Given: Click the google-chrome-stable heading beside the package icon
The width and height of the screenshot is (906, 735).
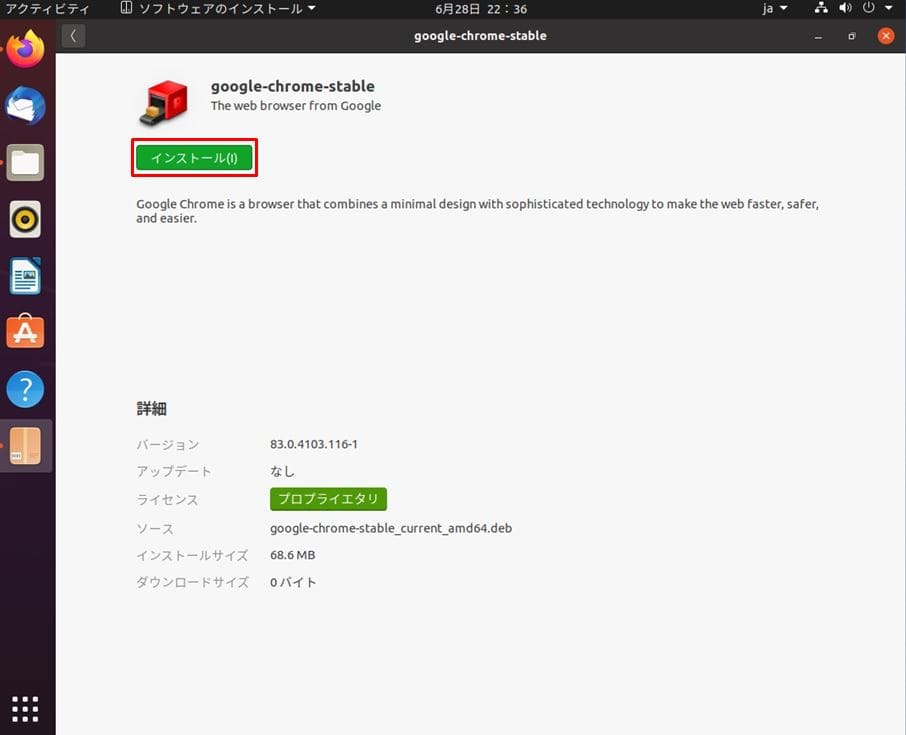Looking at the screenshot, I should pos(292,86).
